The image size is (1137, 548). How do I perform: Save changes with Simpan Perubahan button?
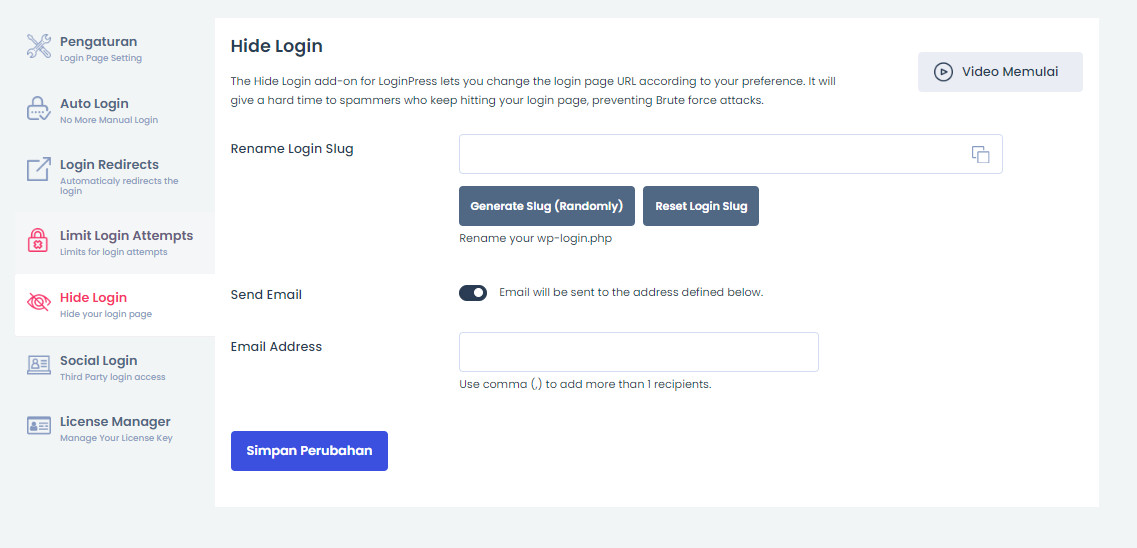[309, 450]
